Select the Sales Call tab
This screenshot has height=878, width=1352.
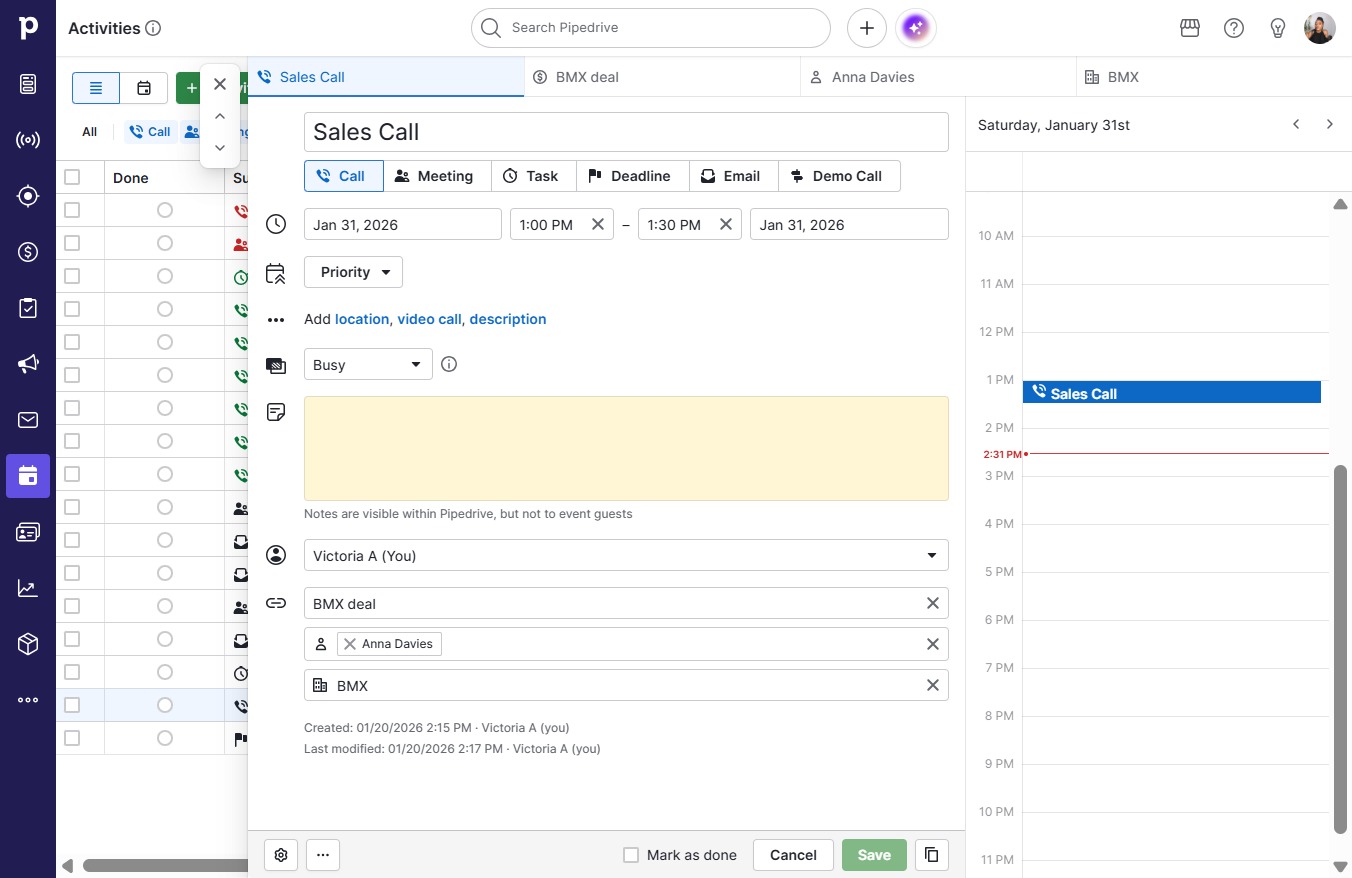(386, 76)
